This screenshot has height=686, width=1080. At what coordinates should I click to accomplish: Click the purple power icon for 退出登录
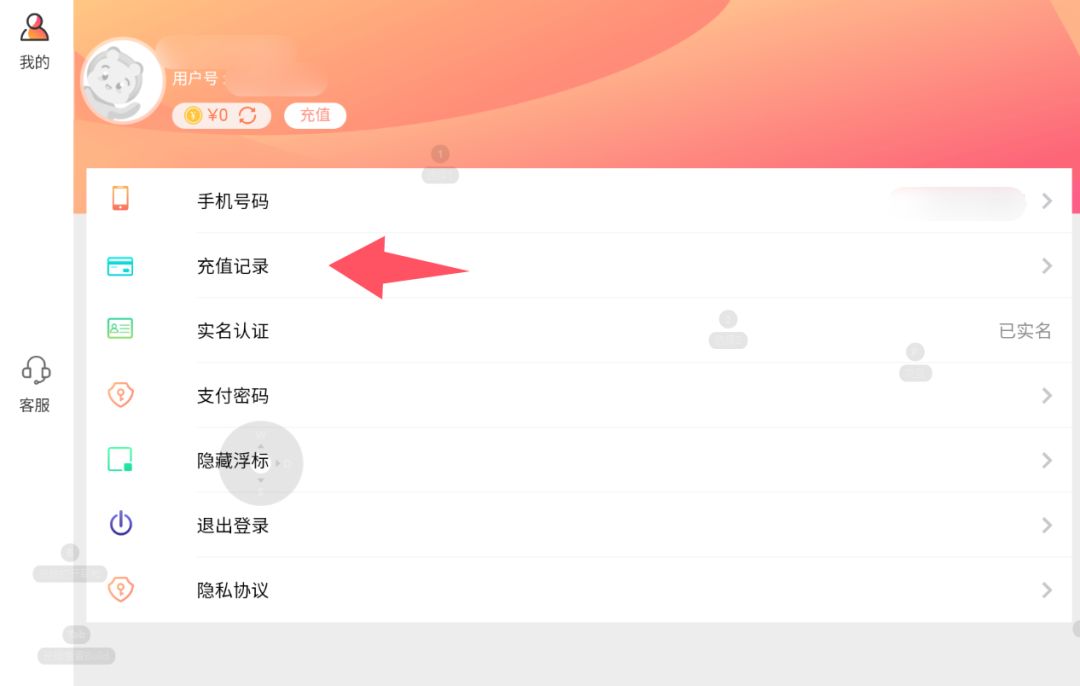coord(121,523)
